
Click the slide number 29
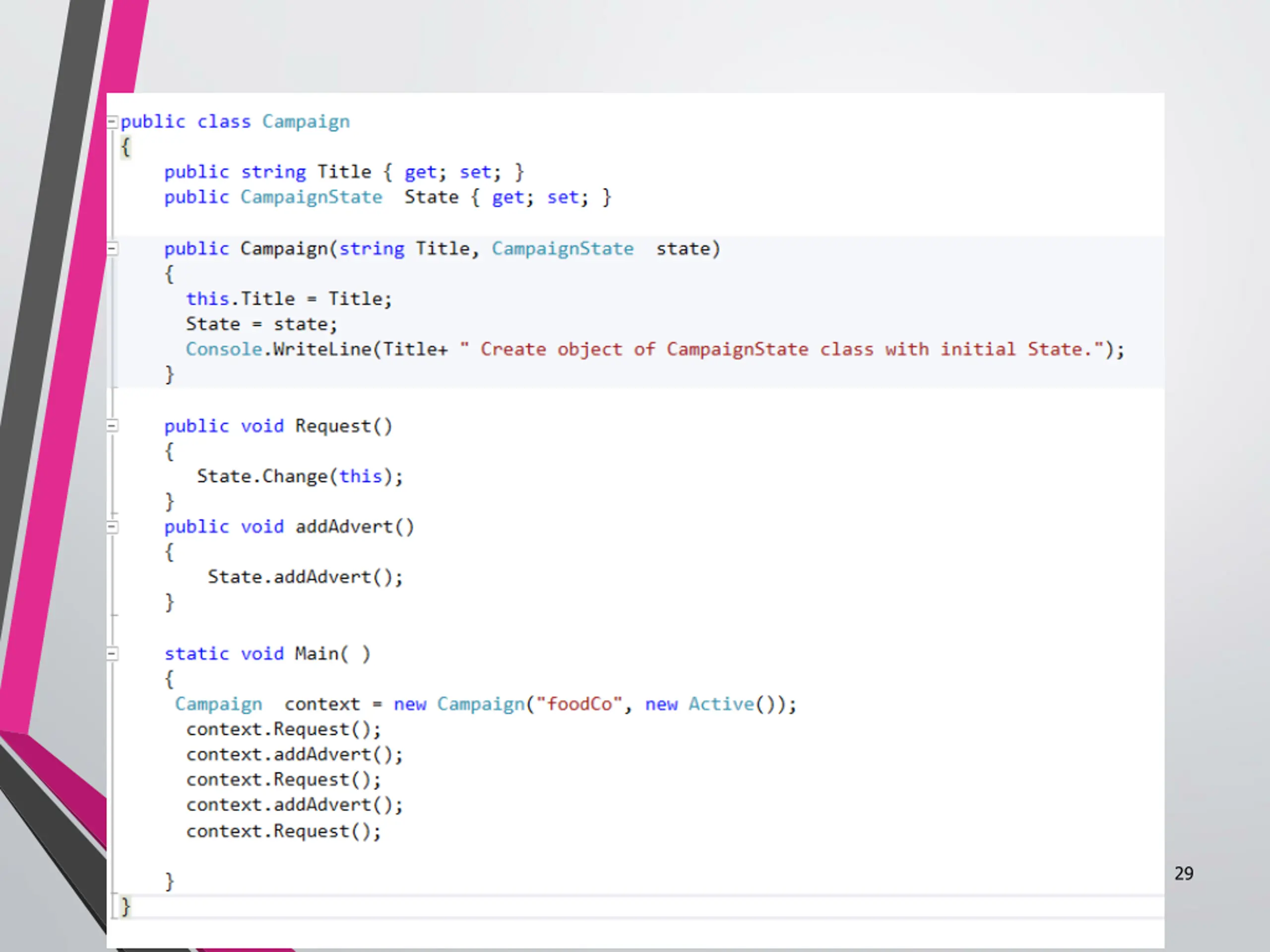tap(1184, 874)
